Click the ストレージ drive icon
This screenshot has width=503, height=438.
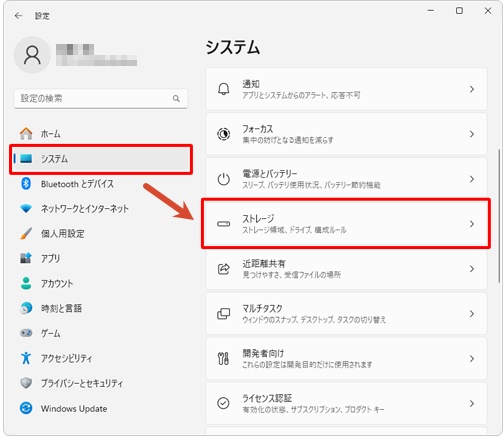pos(223,224)
